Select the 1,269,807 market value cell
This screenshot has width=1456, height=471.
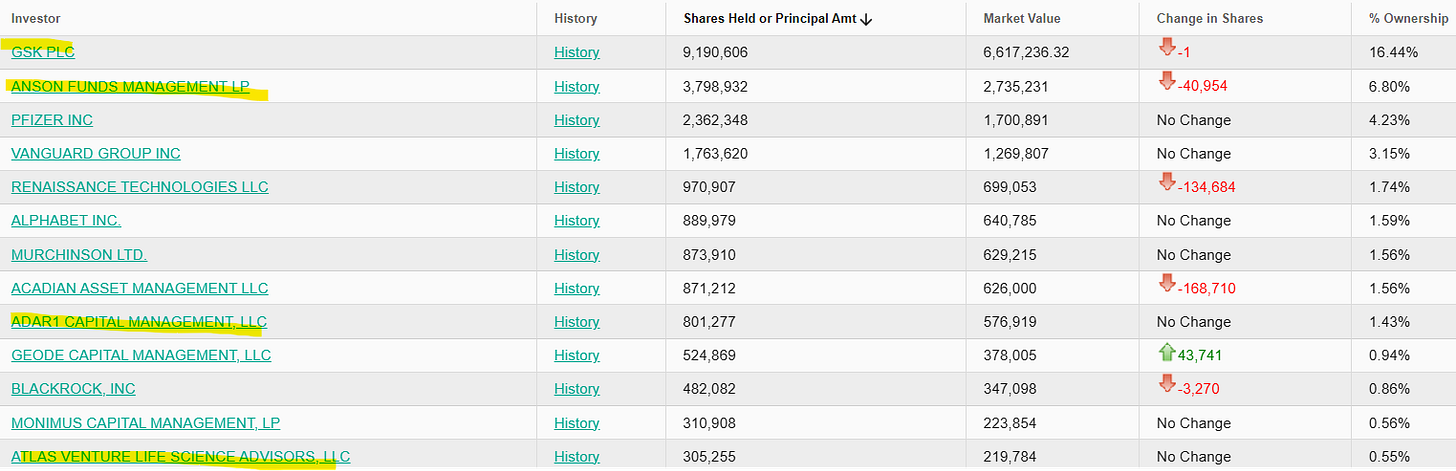coord(1016,153)
